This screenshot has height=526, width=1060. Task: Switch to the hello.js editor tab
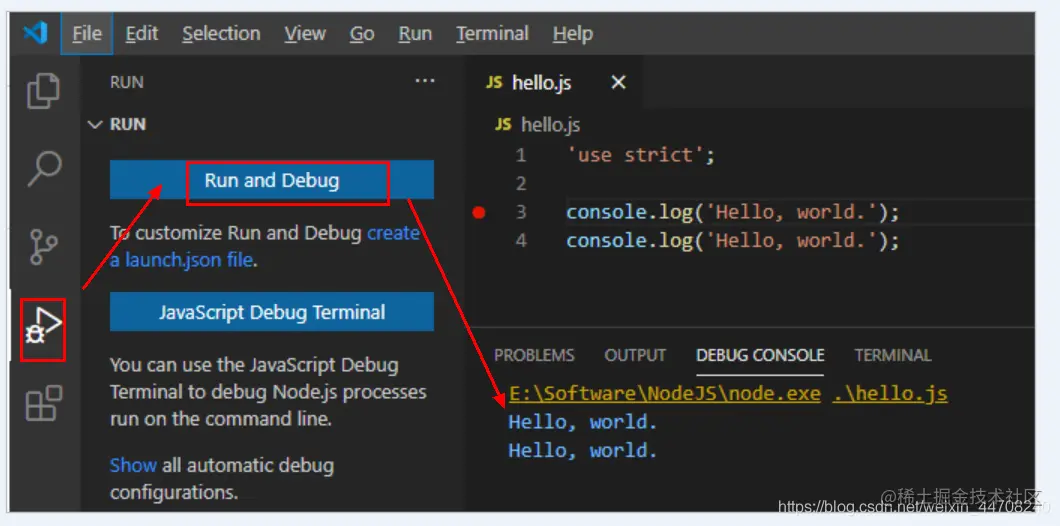tap(553, 82)
